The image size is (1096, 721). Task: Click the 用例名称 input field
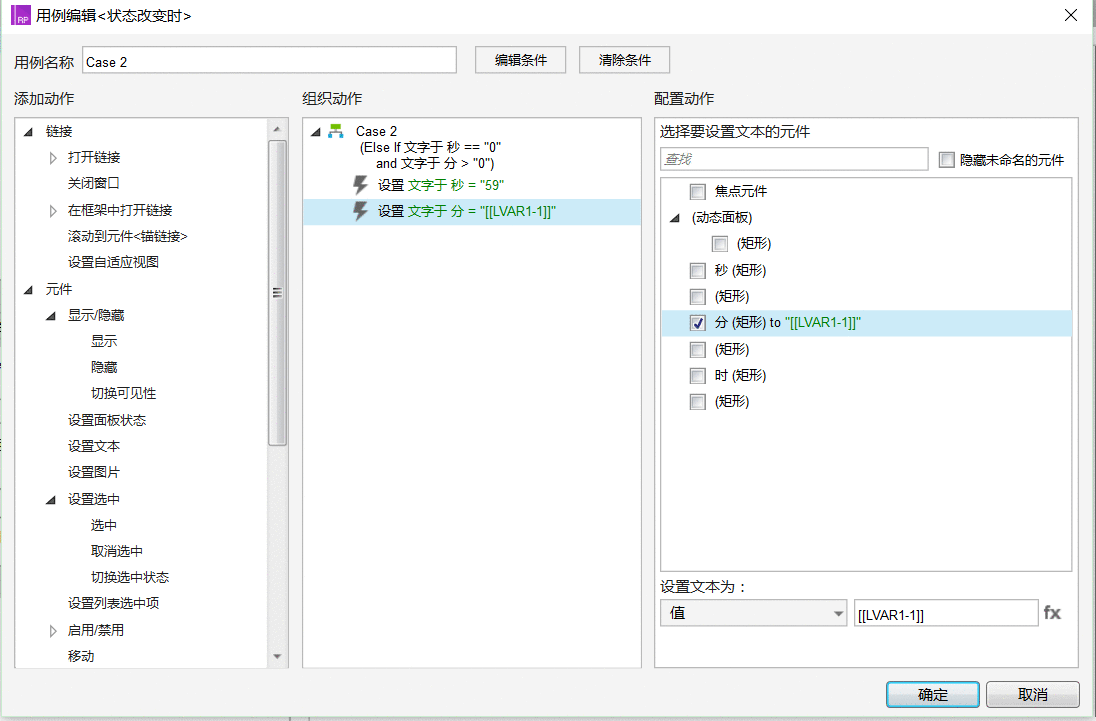269,61
